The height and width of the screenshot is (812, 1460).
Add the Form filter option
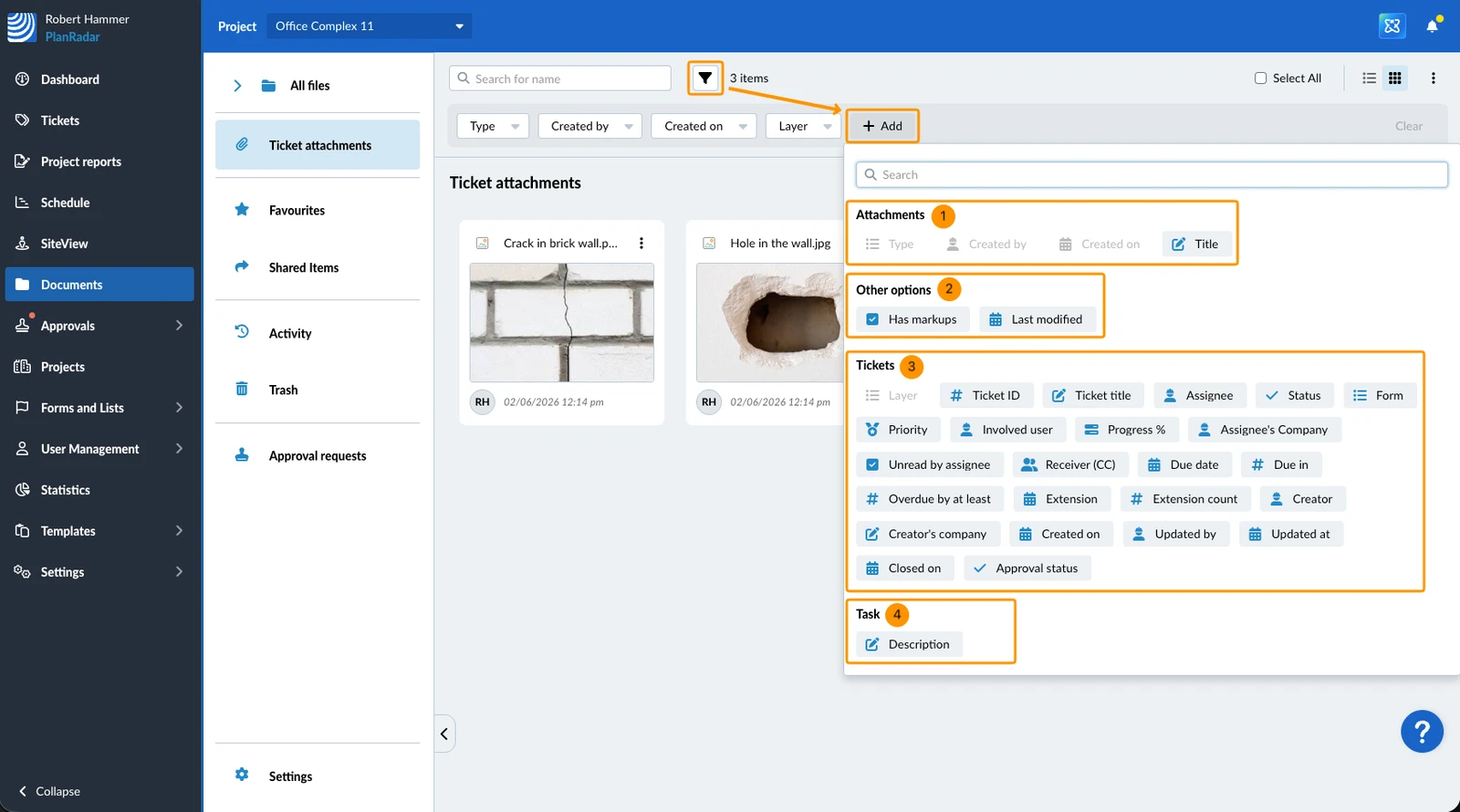(1380, 395)
